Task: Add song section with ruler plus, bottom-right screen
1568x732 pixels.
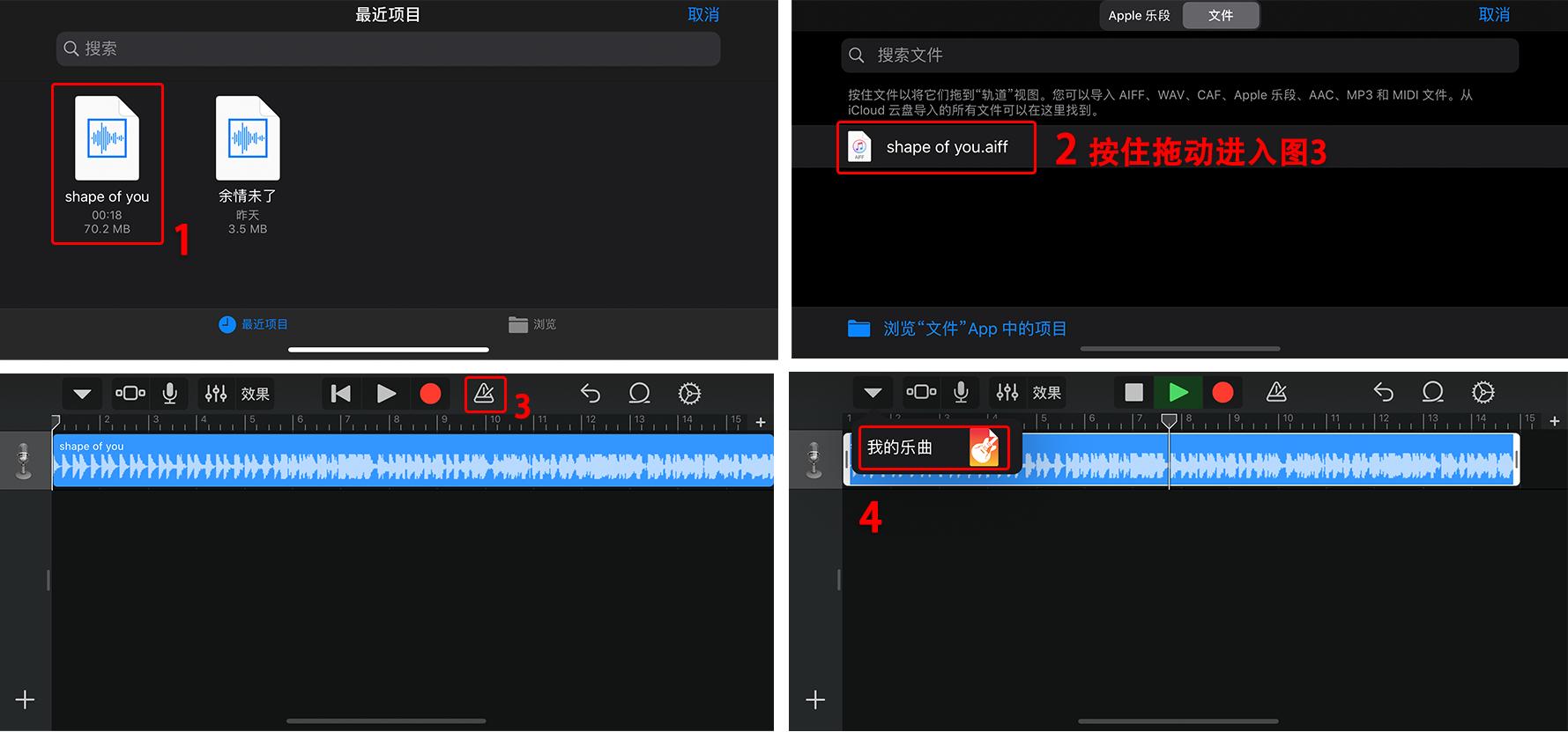Action: coord(1554,421)
